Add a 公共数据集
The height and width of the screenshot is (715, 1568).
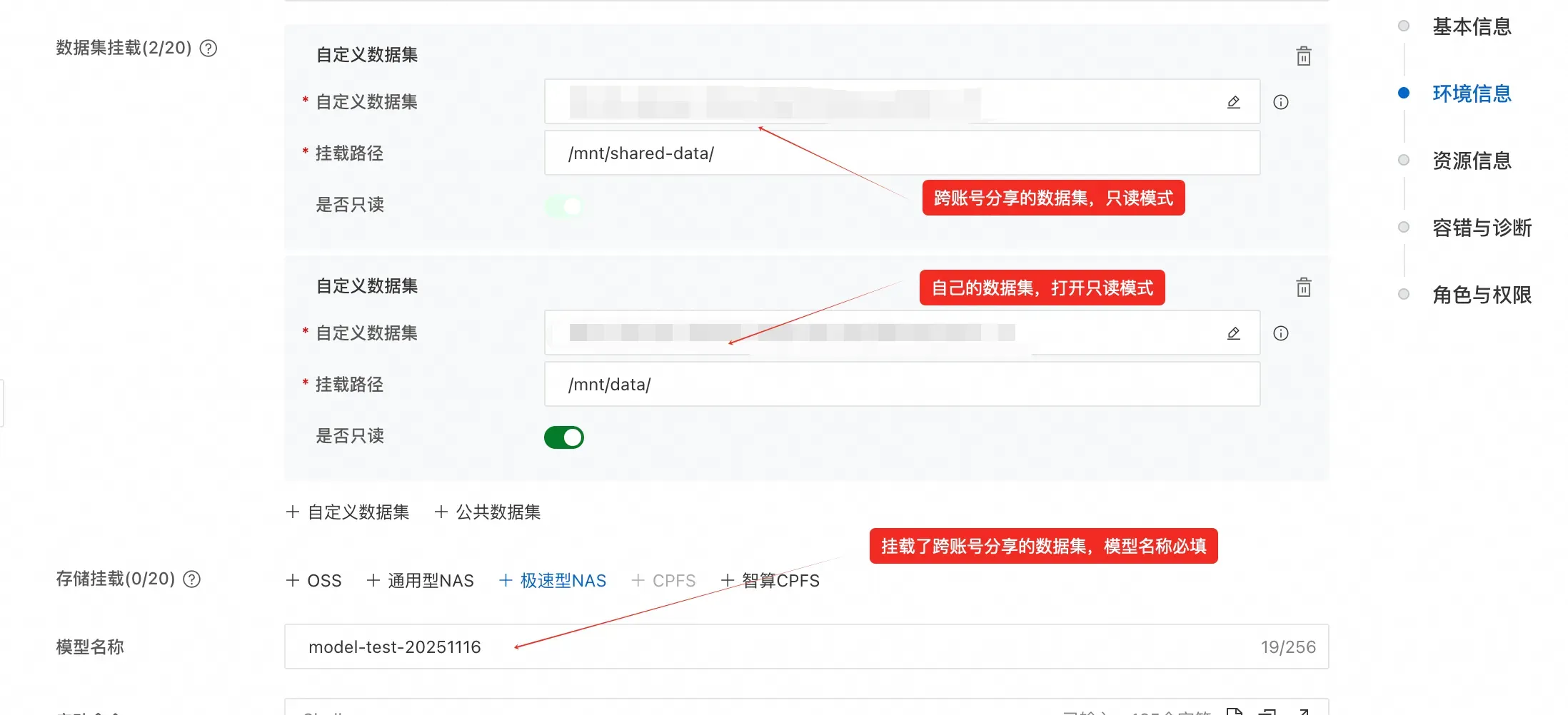488,512
